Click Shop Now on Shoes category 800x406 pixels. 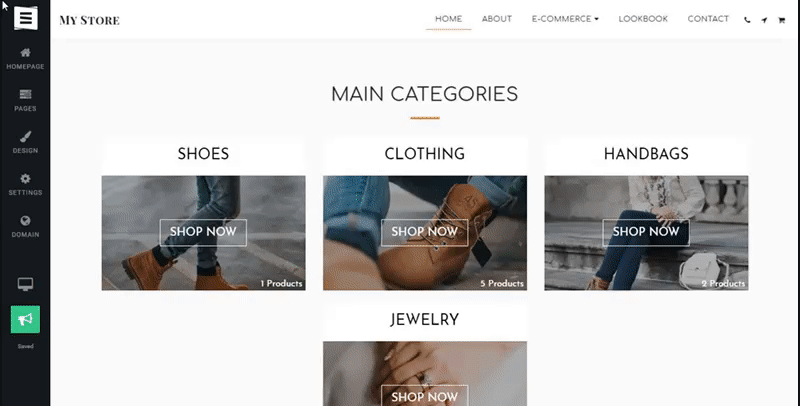(203, 232)
